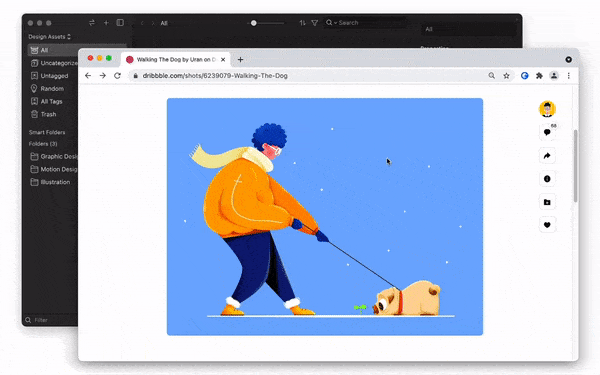Click the blue extension icon in Chrome toolbar
The height and width of the screenshot is (375, 600).
525,76
